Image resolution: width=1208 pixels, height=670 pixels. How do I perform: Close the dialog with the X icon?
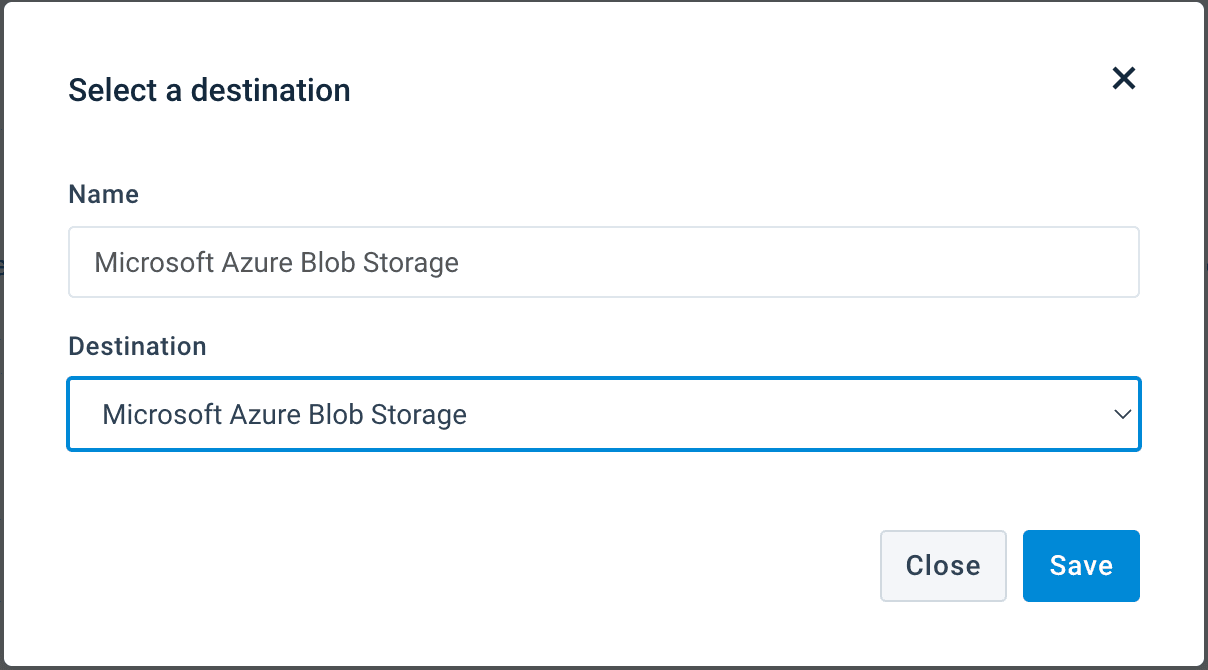pos(1124,78)
